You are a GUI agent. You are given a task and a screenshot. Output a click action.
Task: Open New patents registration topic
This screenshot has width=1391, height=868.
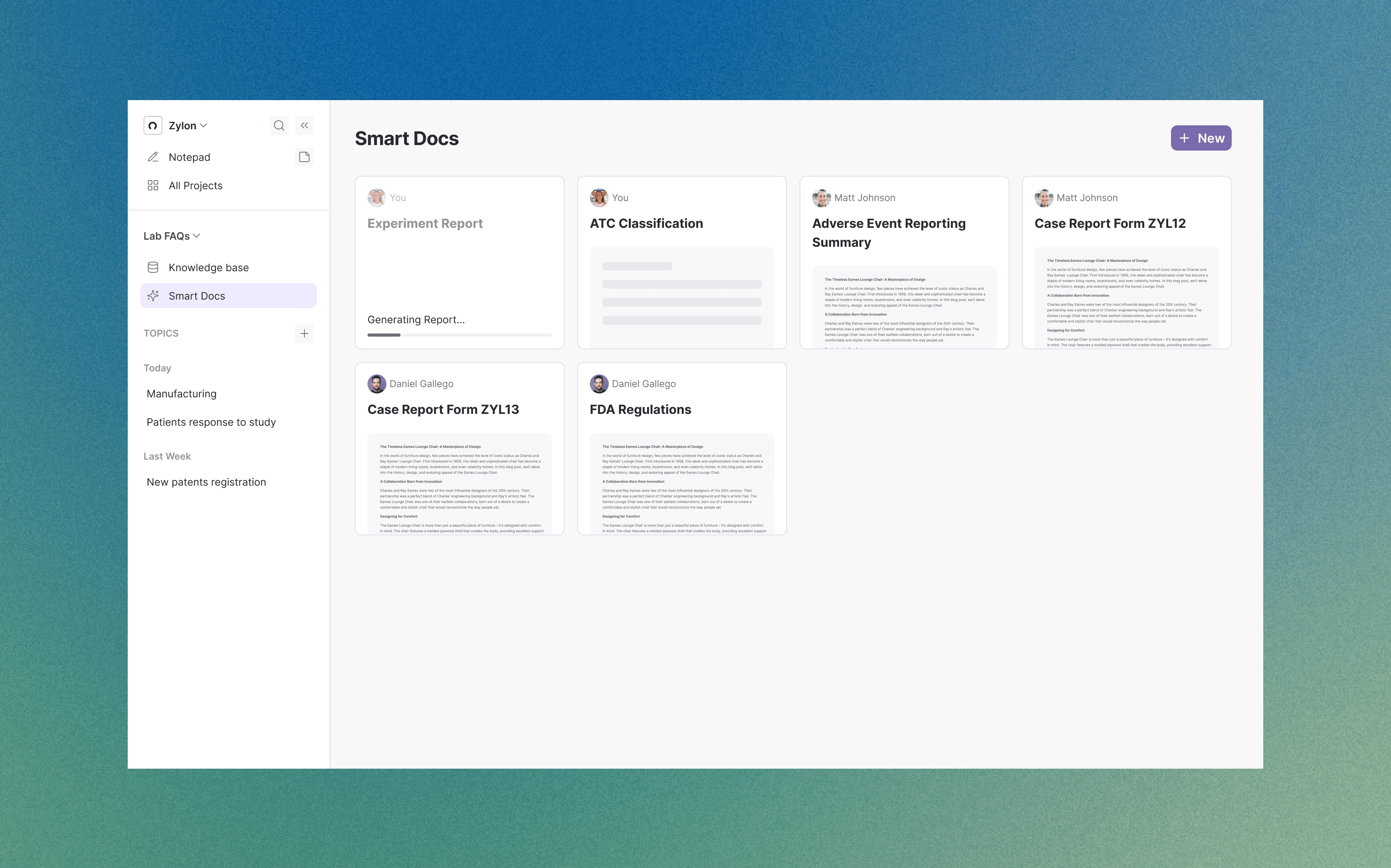coord(206,482)
